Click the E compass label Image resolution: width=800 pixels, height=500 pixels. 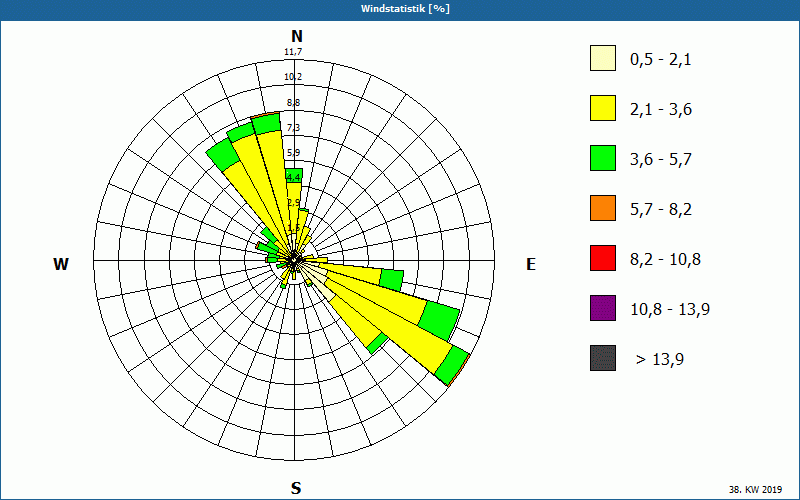point(531,264)
